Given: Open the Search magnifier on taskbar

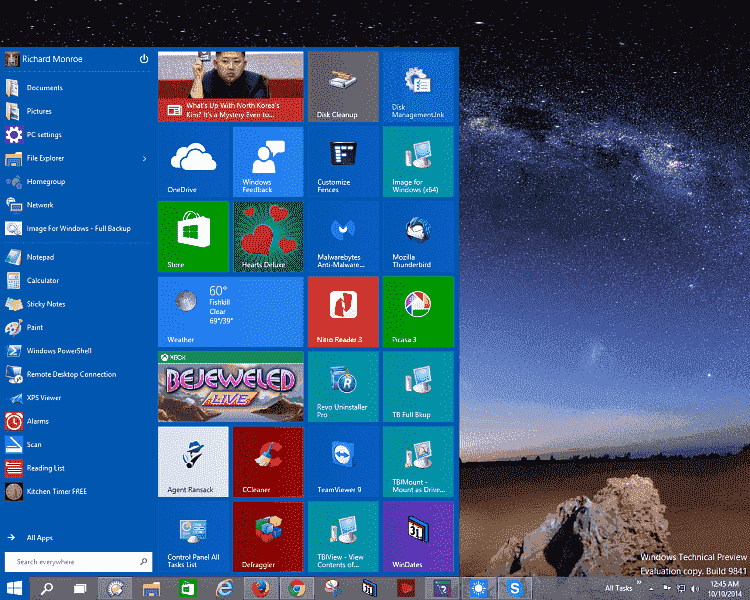Looking at the screenshot, I should pyautogui.click(x=46, y=589).
